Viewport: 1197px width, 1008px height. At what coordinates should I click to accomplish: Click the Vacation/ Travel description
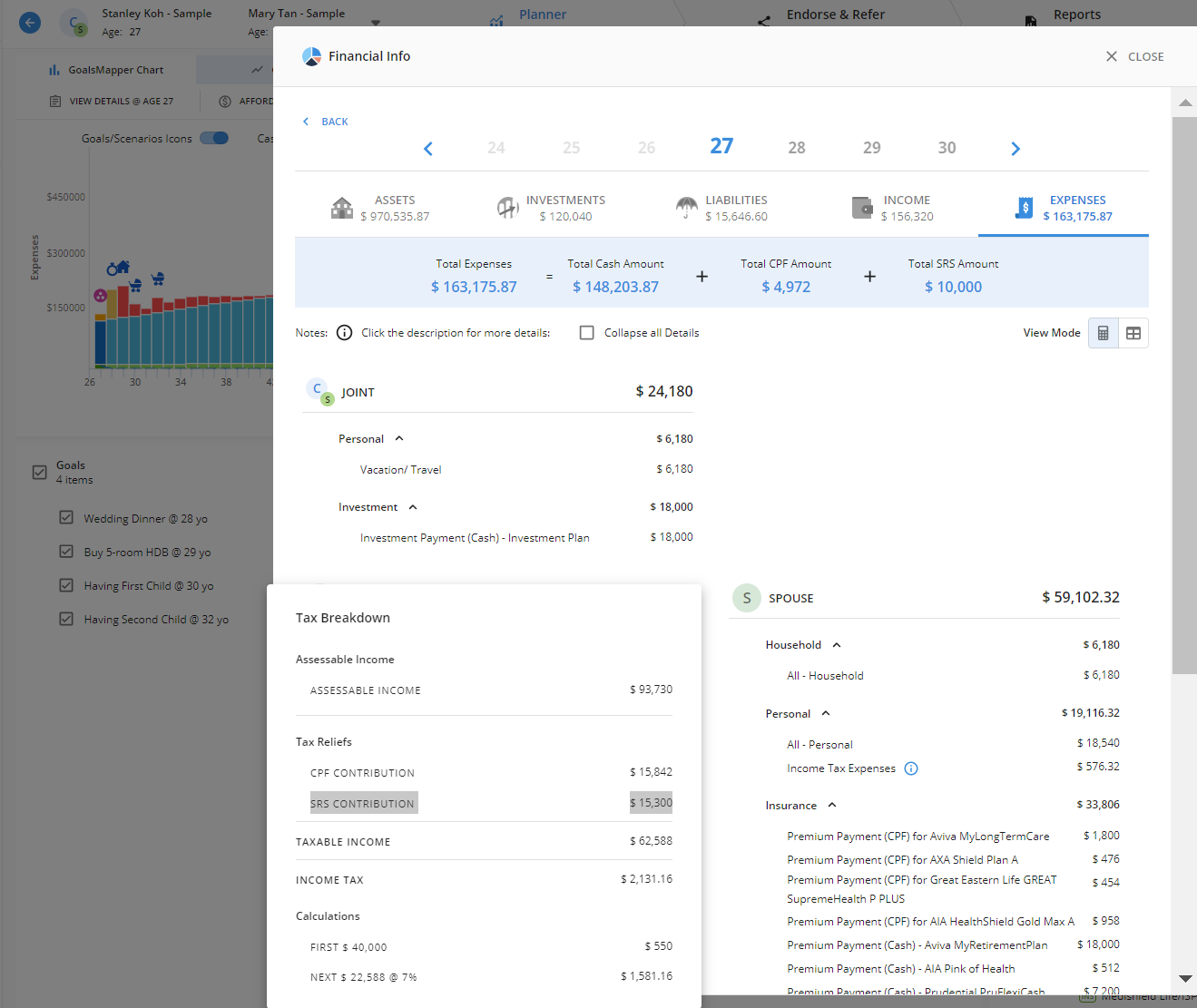coord(400,470)
